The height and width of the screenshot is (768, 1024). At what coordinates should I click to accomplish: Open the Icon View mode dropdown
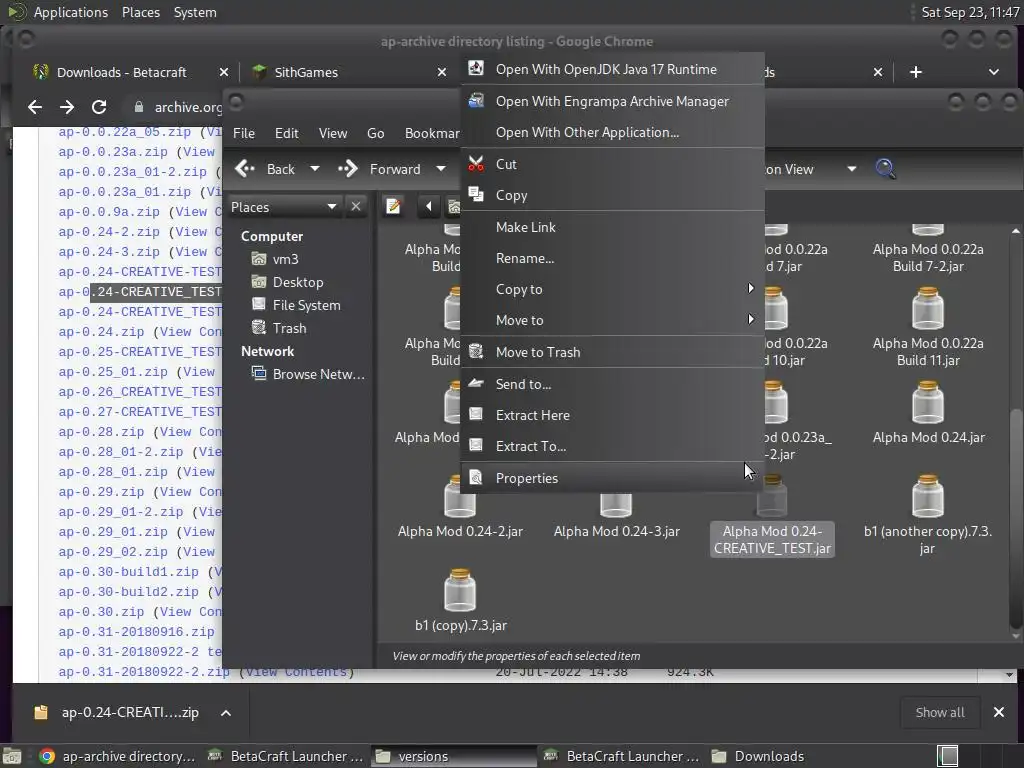coord(852,169)
